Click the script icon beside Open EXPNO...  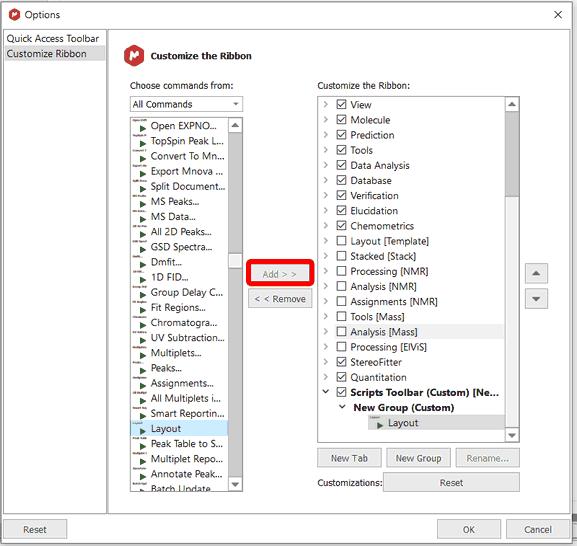coord(140,126)
